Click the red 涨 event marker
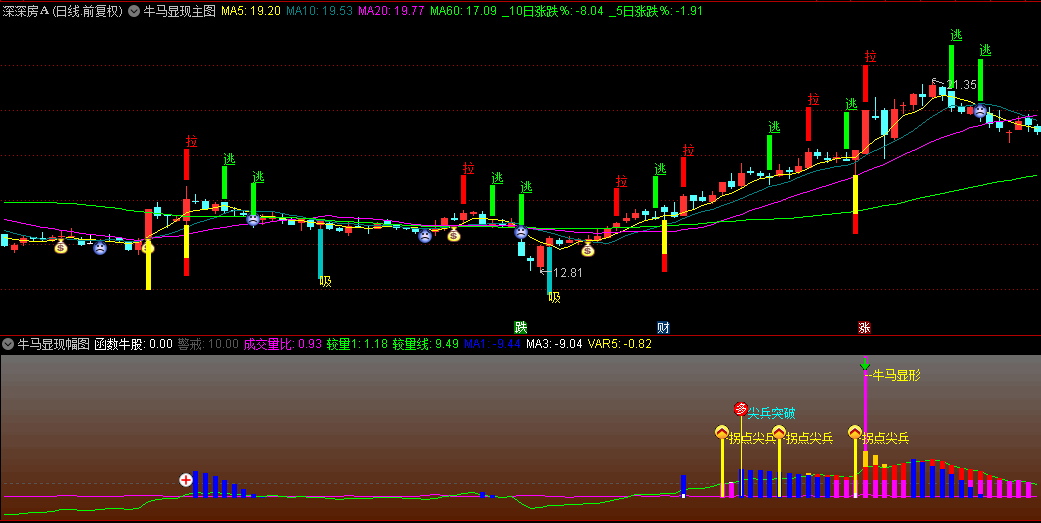Screen dimensions: 1041x523 coord(864,327)
